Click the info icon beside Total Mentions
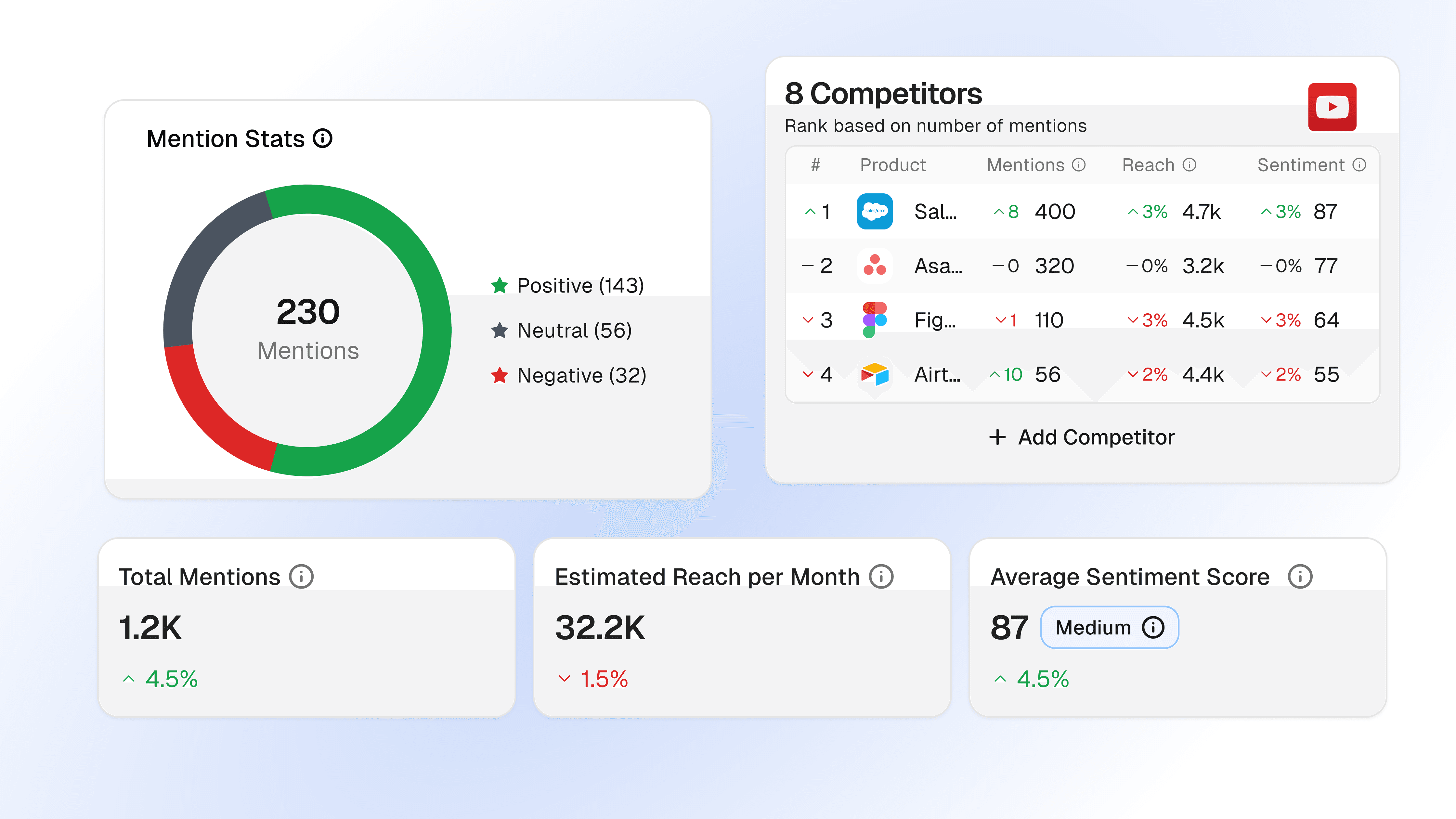The height and width of the screenshot is (819, 1456). click(301, 577)
